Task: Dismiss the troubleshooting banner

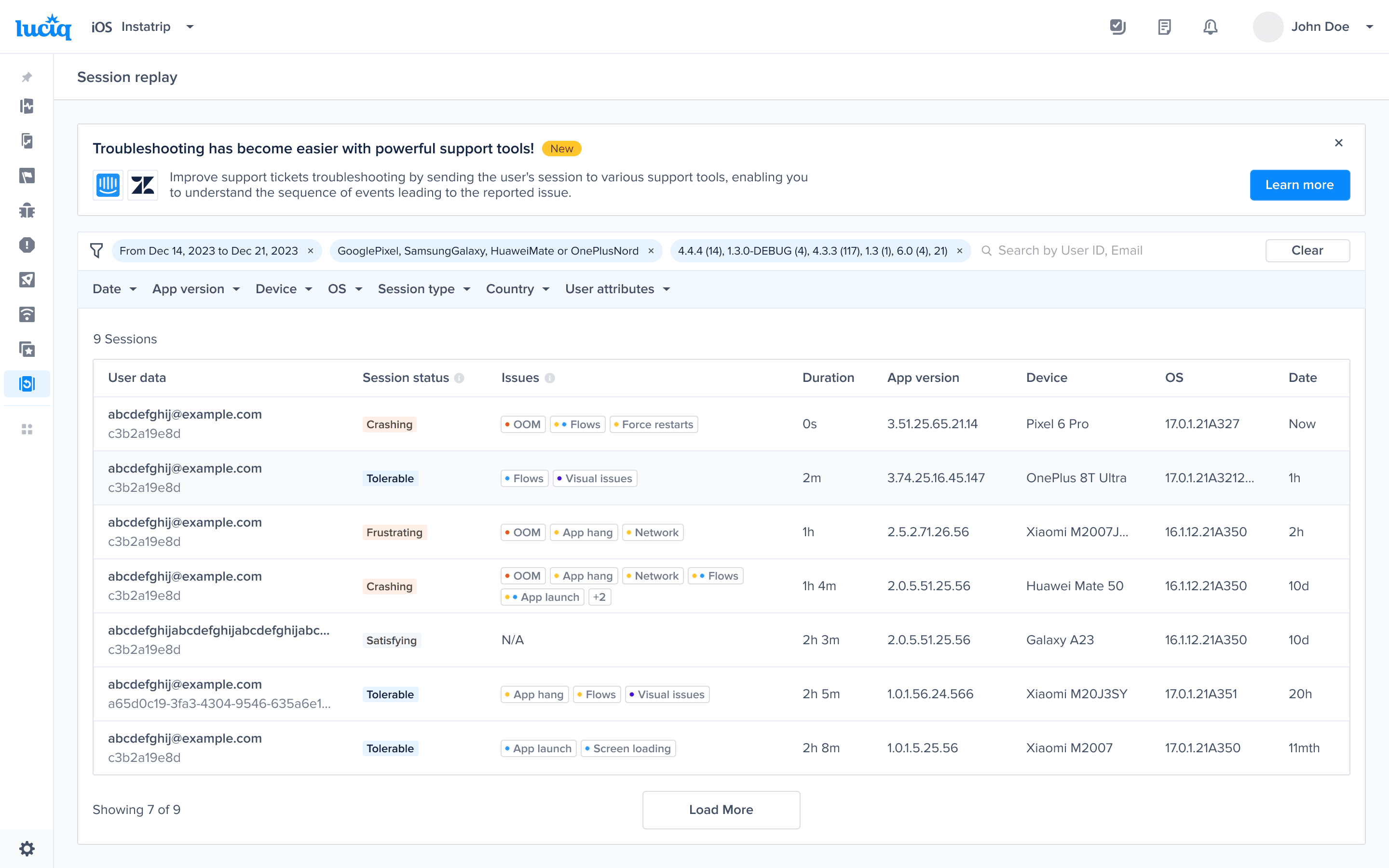Action: pyautogui.click(x=1338, y=142)
